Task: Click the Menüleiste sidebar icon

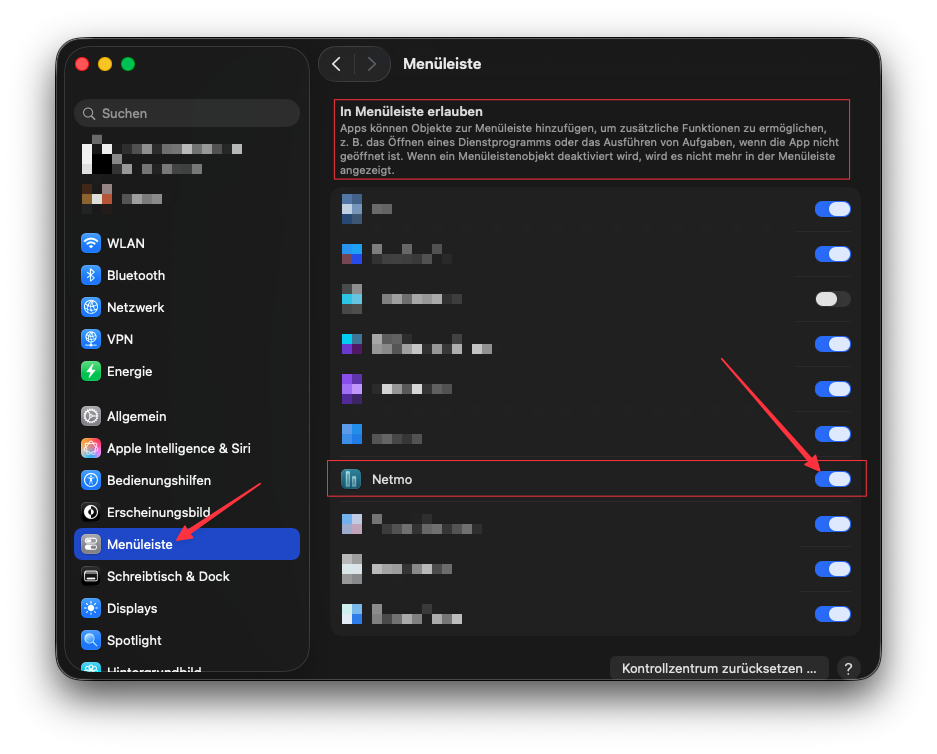Action: pyautogui.click(x=91, y=544)
